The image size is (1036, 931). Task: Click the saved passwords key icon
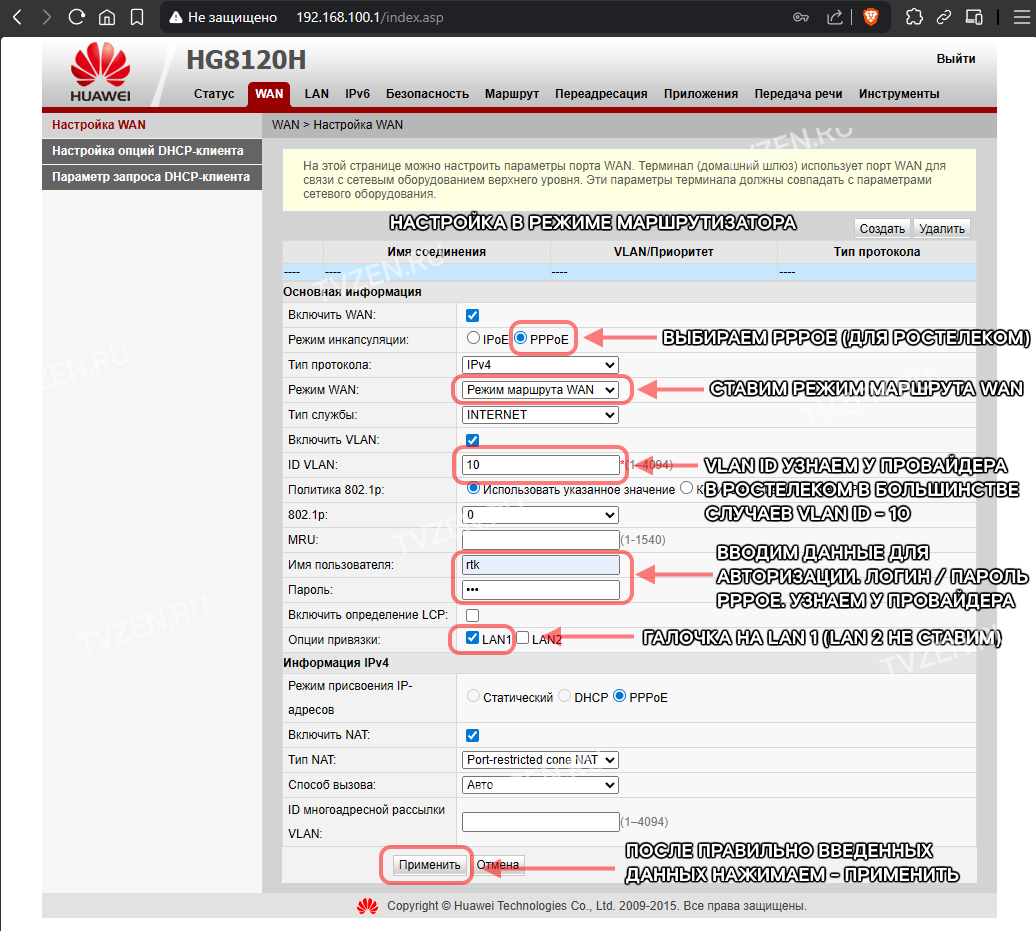(801, 17)
